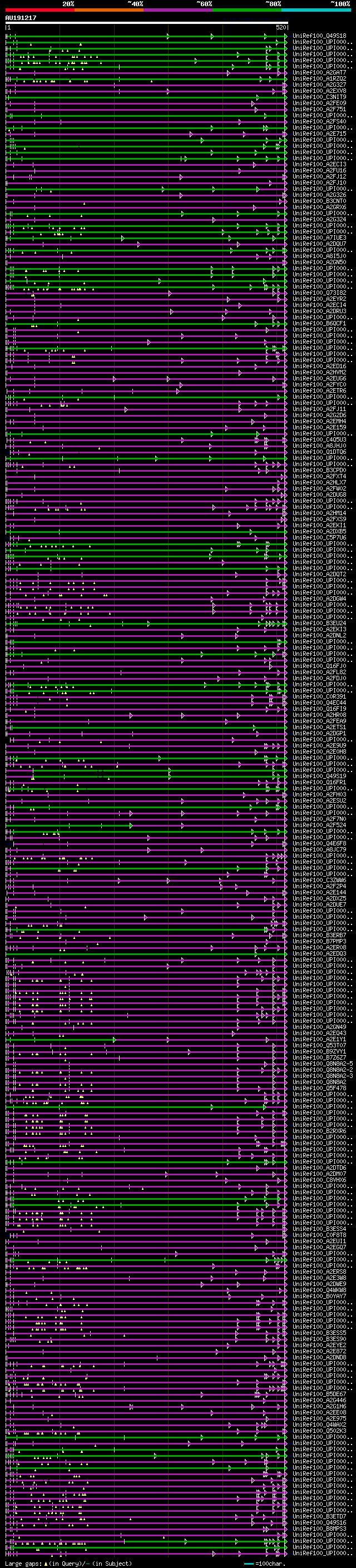Click hit label UniRef100_Q4E6F8

click(x=319, y=843)
